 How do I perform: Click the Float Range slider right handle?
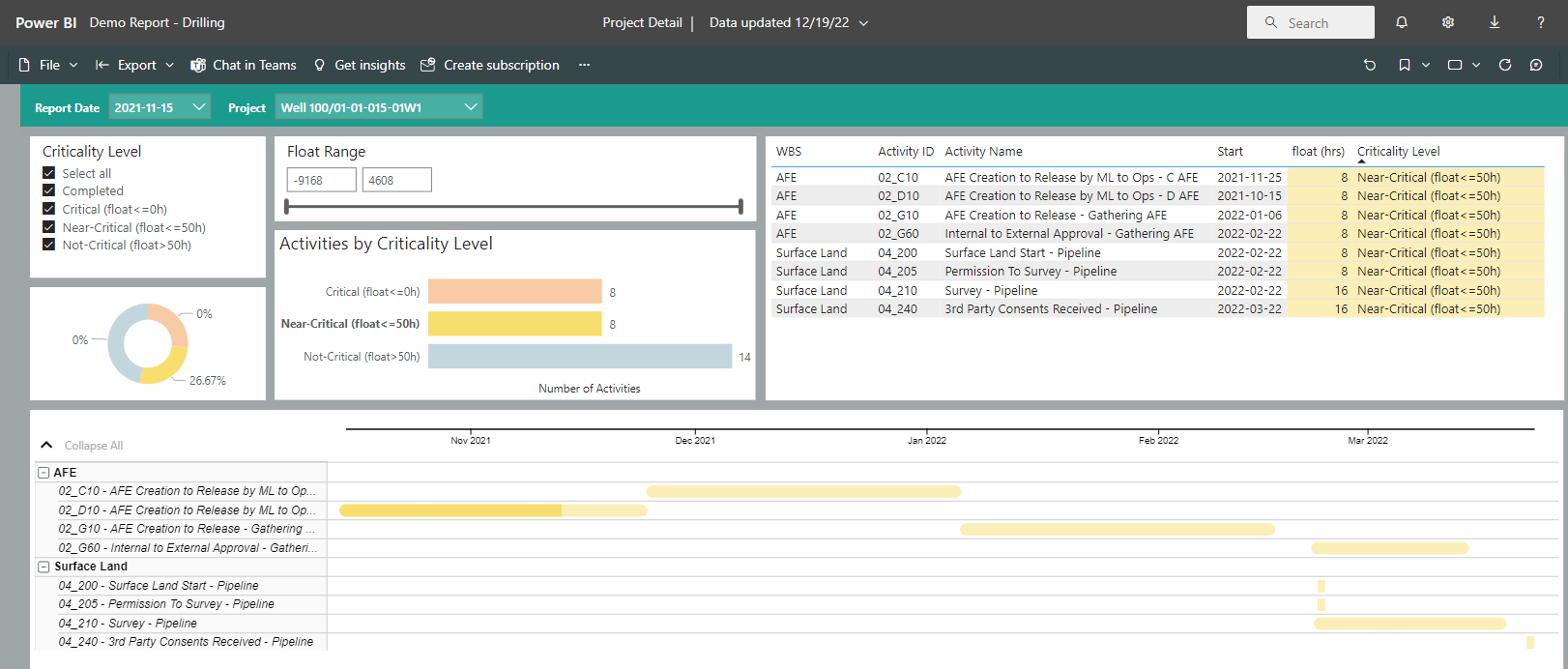740,206
